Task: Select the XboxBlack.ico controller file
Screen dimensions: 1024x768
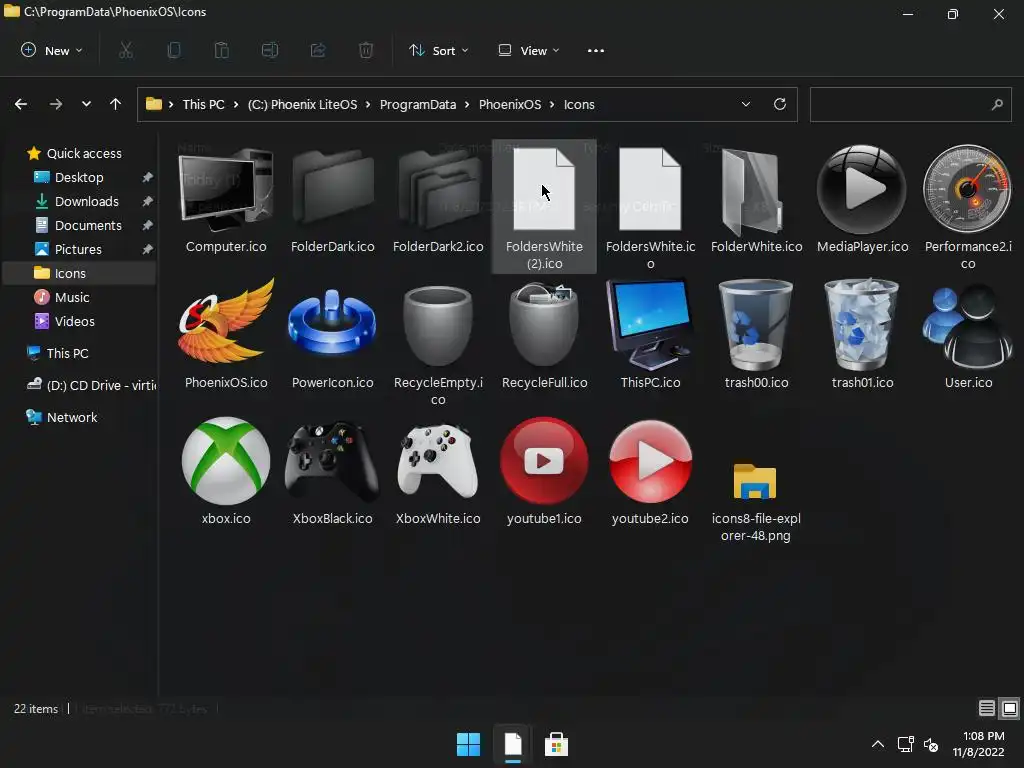Action: pos(332,472)
